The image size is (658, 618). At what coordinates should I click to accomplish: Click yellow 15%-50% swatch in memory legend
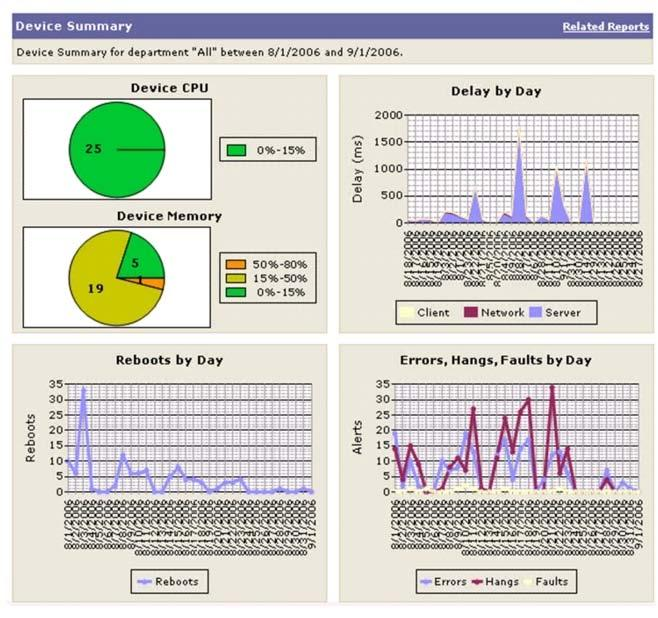tap(237, 277)
